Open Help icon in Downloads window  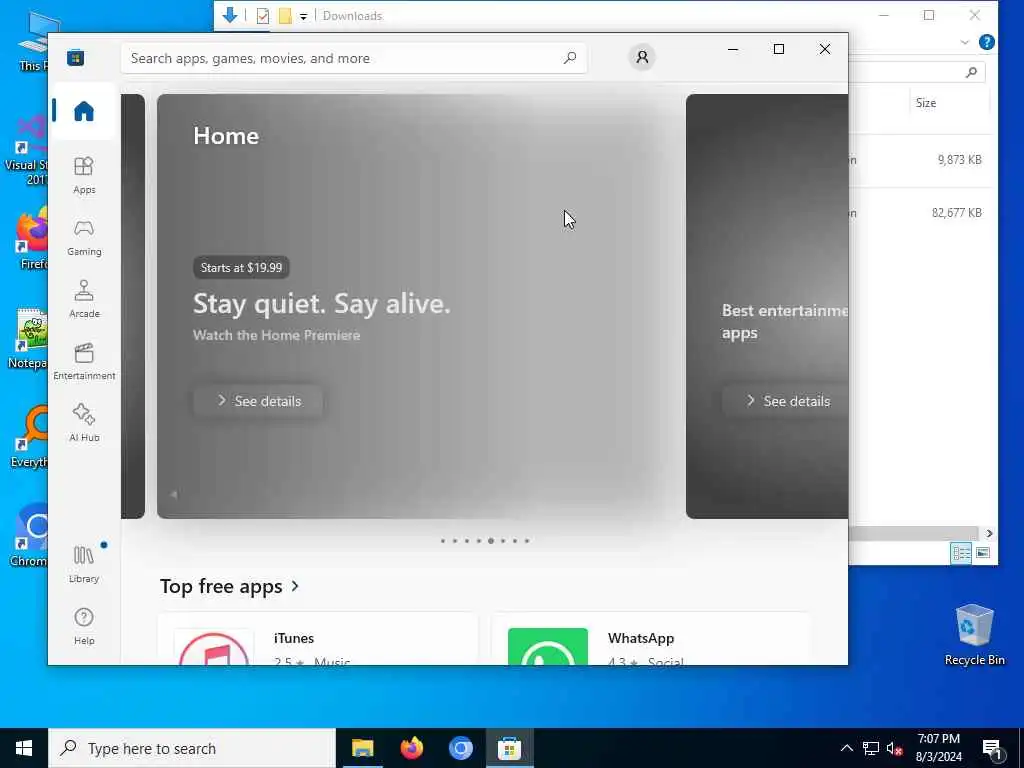click(x=987, y=42)
